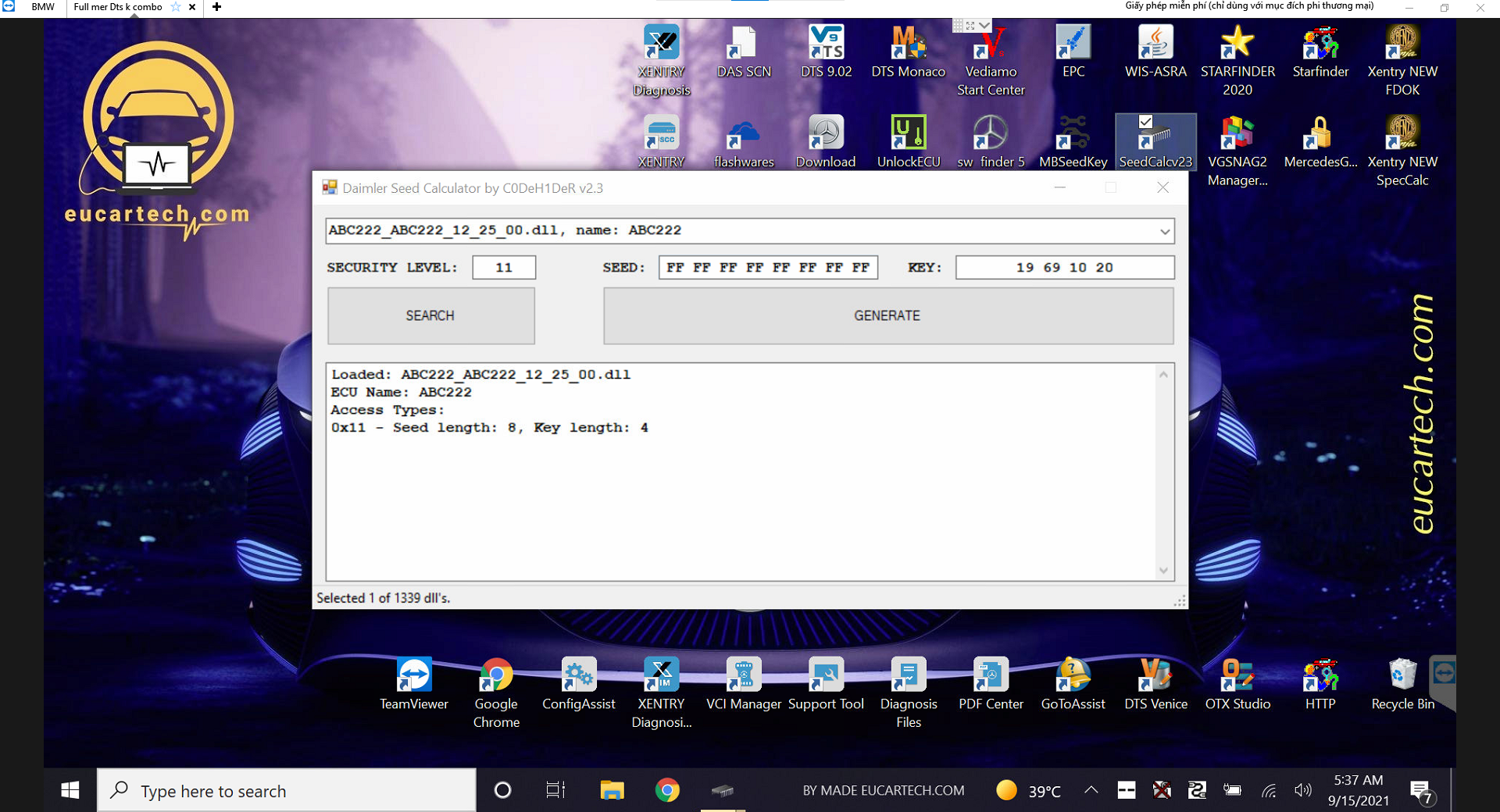Open VGSNAG2 Manager shortcut
This screenshot has height=812, width=1500.
[x=1237, y=151]
